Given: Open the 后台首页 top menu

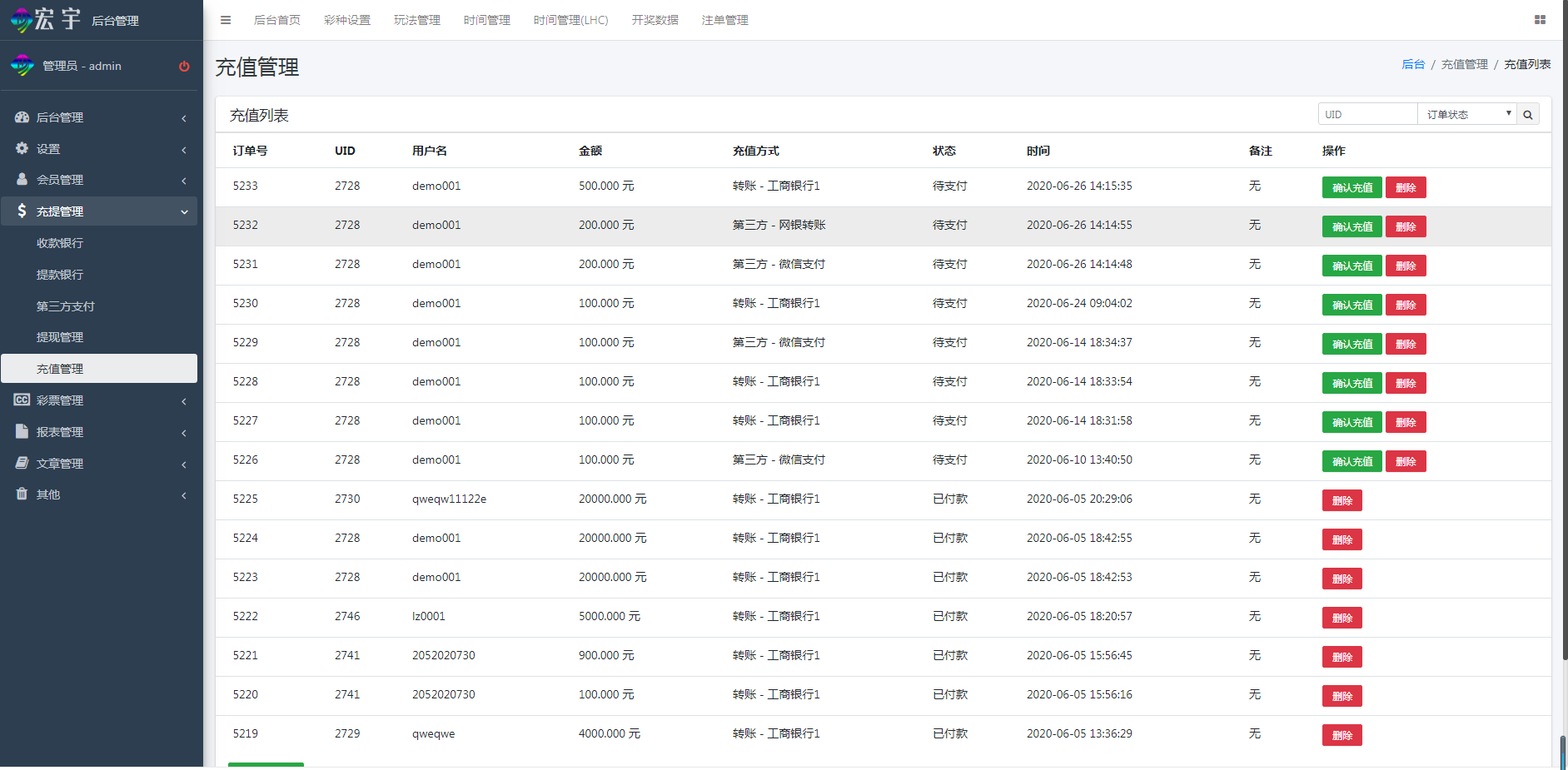Looking at the screenshot, I should pos(277,20).
